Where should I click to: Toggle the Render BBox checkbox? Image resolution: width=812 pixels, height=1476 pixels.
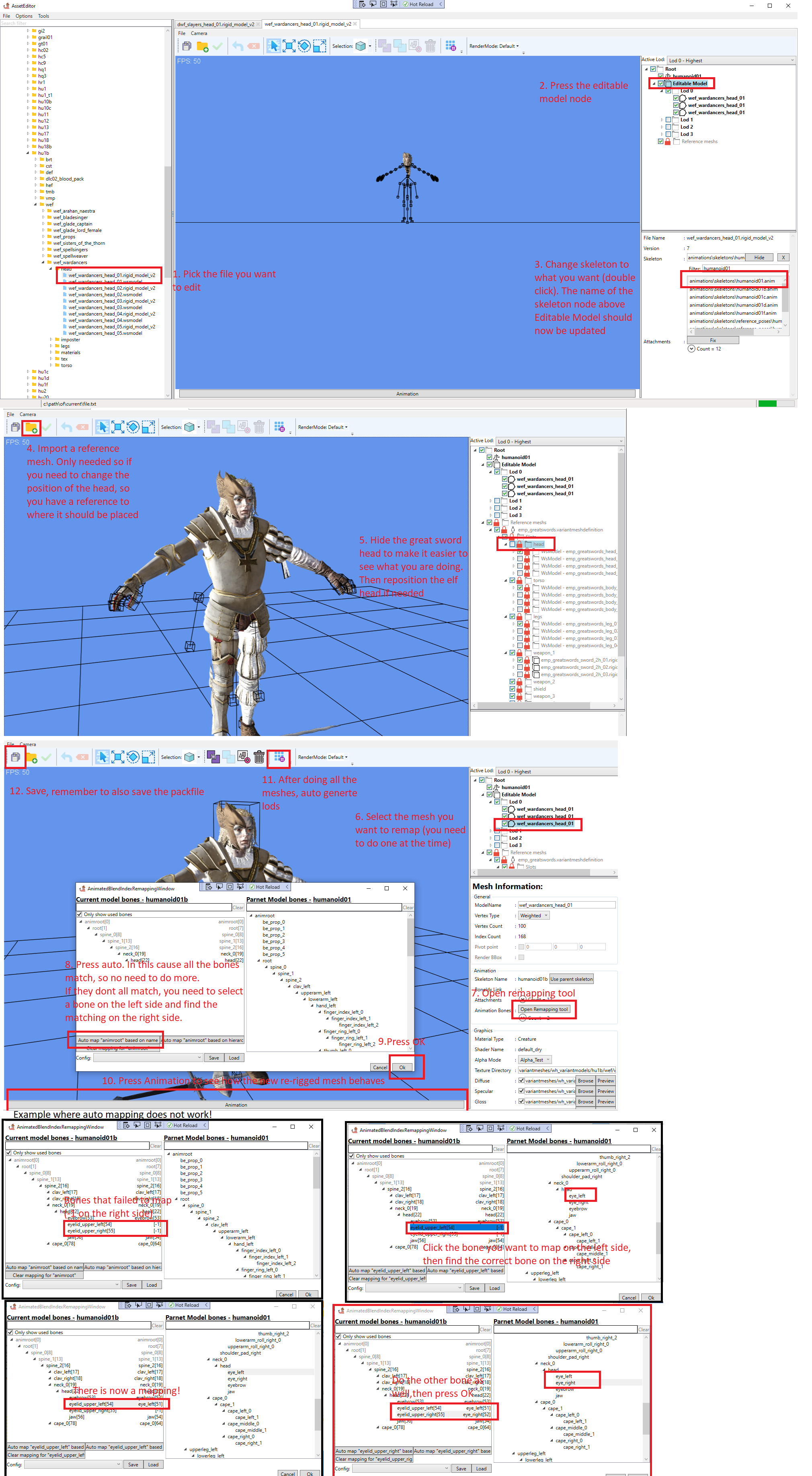pyautogui.click(x=521, y=957)
